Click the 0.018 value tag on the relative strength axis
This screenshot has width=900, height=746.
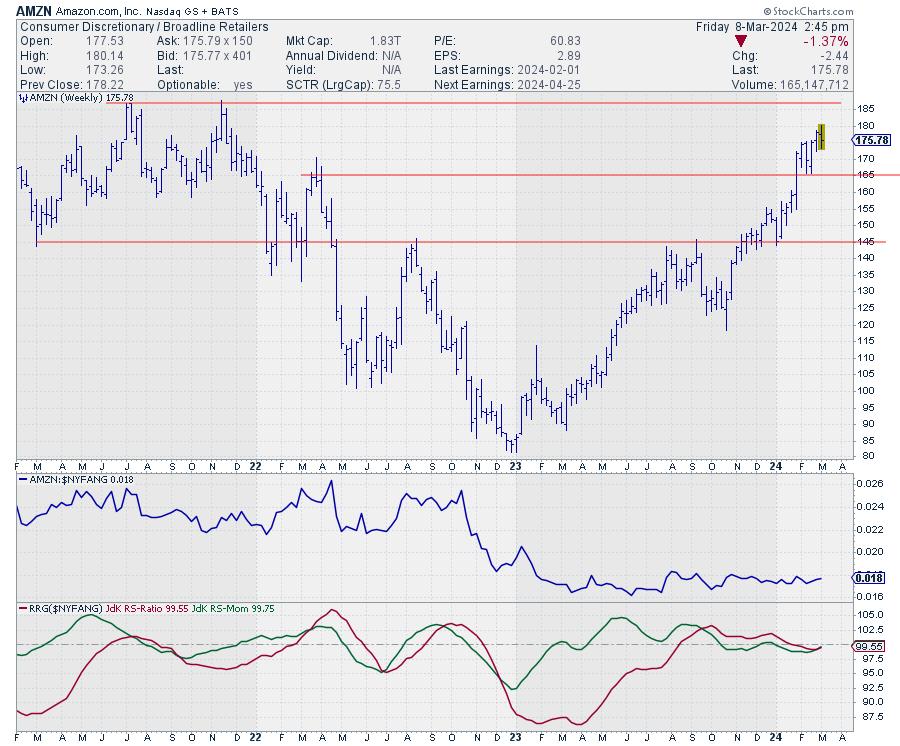869,578
